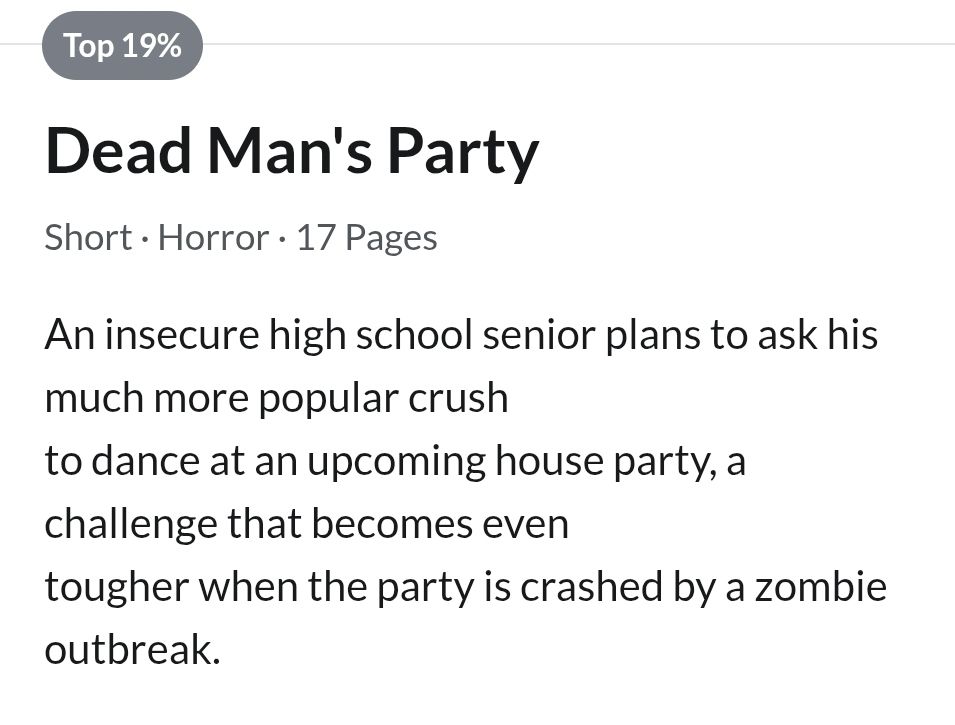Click the word 'Man's' in the title
The width and height of the screenshot is (955, 725).
290,151
